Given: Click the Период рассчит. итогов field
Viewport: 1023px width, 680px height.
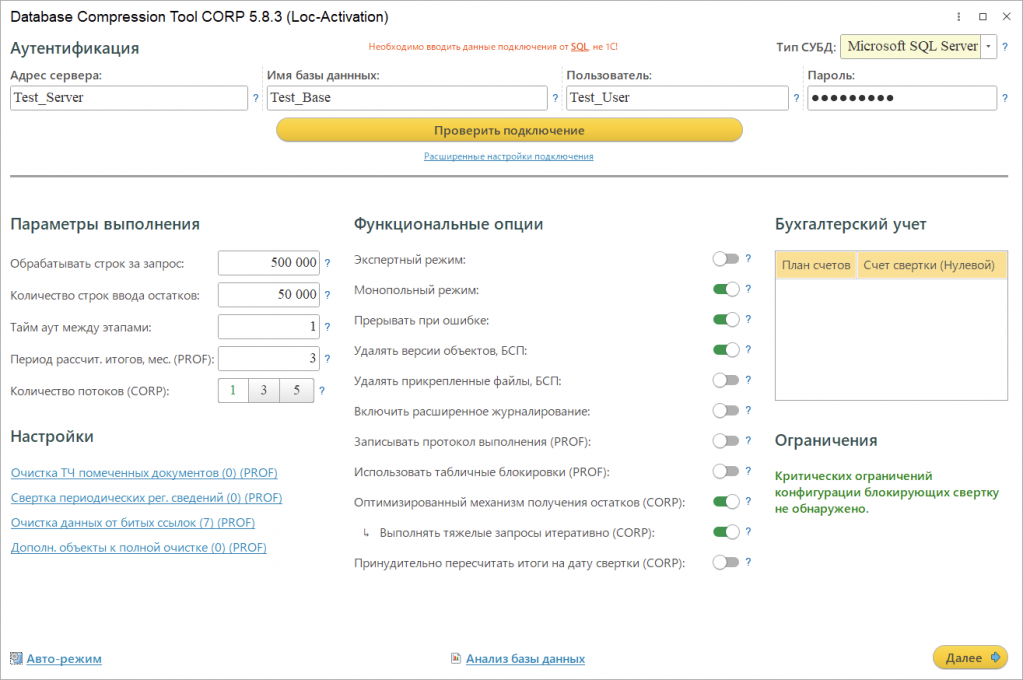Looking at the screenshot, I should click(x=269, y=358).
